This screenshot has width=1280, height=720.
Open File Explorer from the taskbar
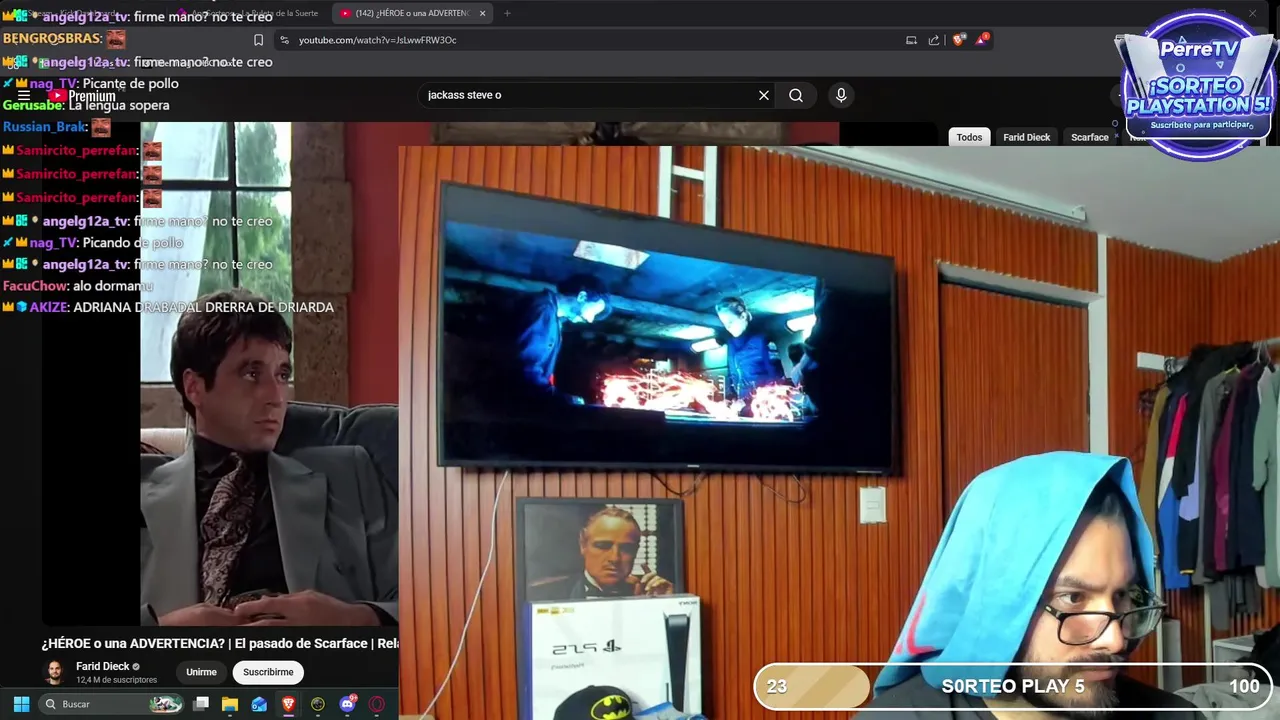tap(230, 704)
